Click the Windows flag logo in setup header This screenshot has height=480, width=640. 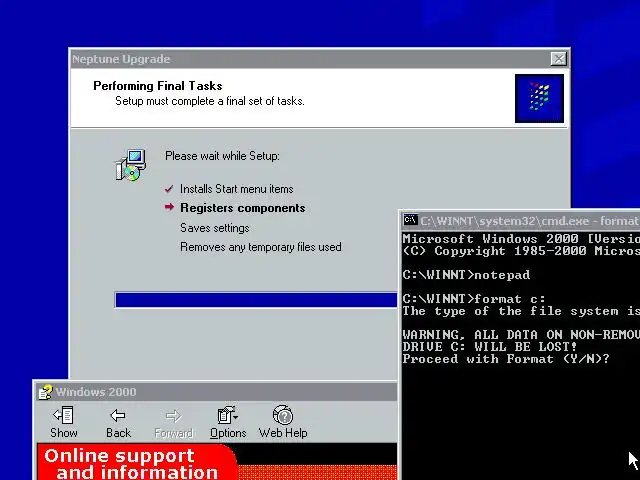(x=539, y=98)
